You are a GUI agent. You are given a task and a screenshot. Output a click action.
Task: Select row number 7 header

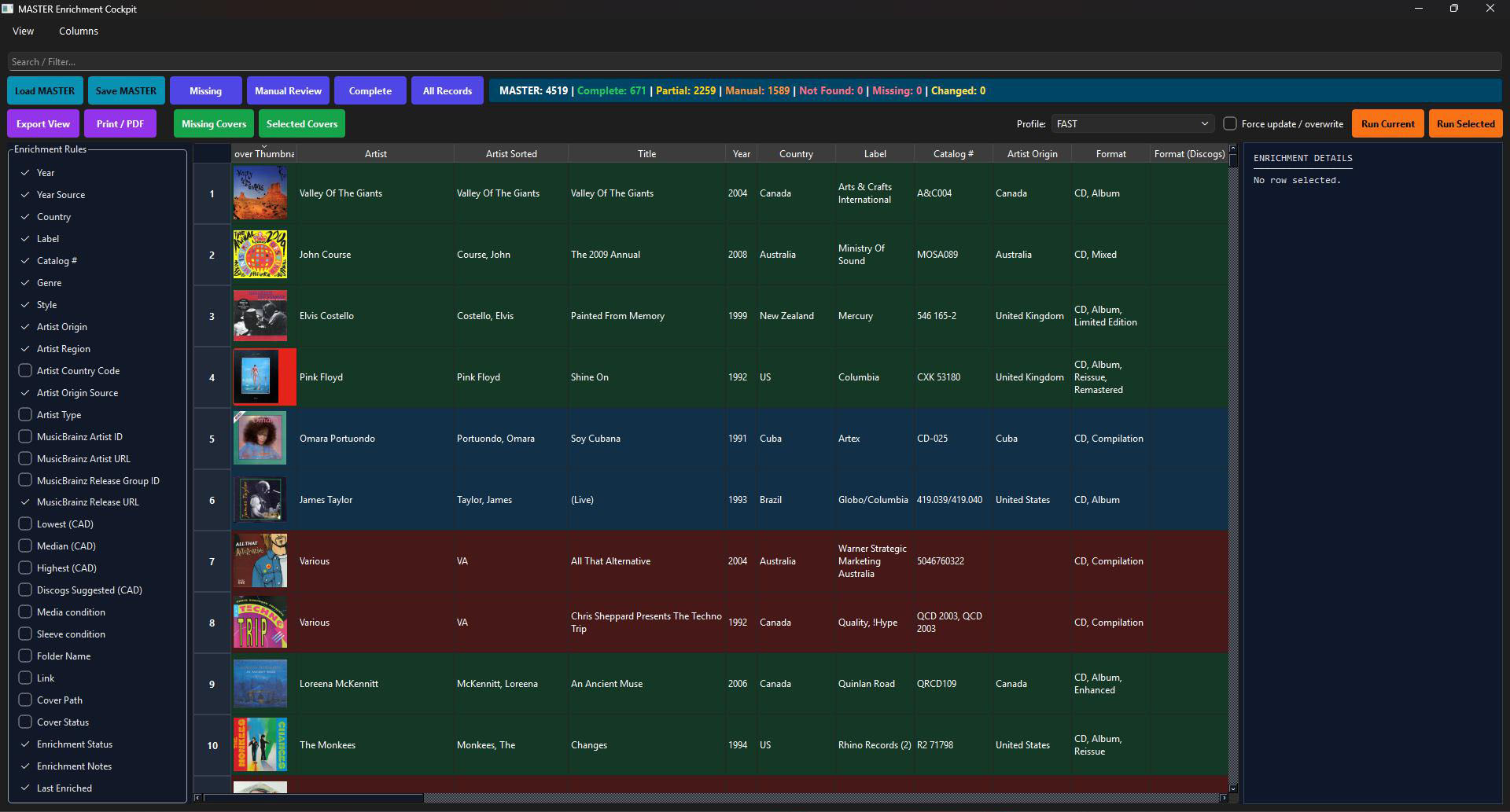pyautogui.click(x=212, y=561)
